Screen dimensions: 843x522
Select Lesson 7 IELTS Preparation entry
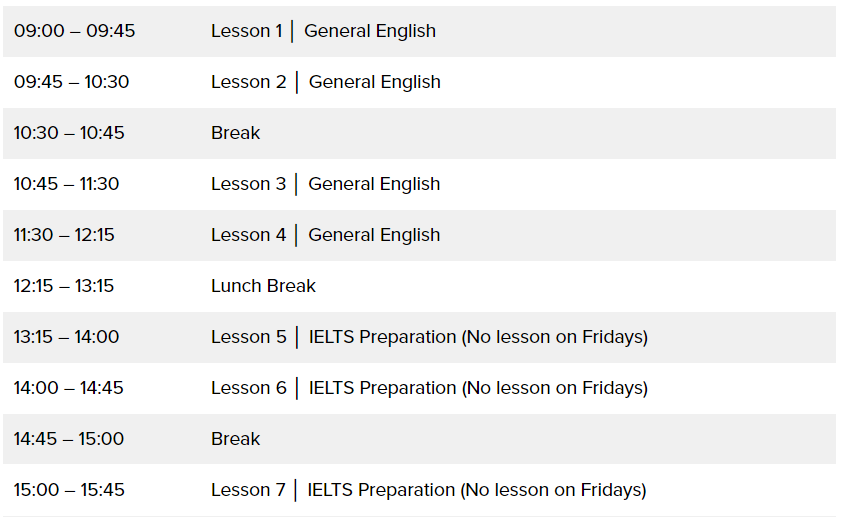click(x=428, y=490)
